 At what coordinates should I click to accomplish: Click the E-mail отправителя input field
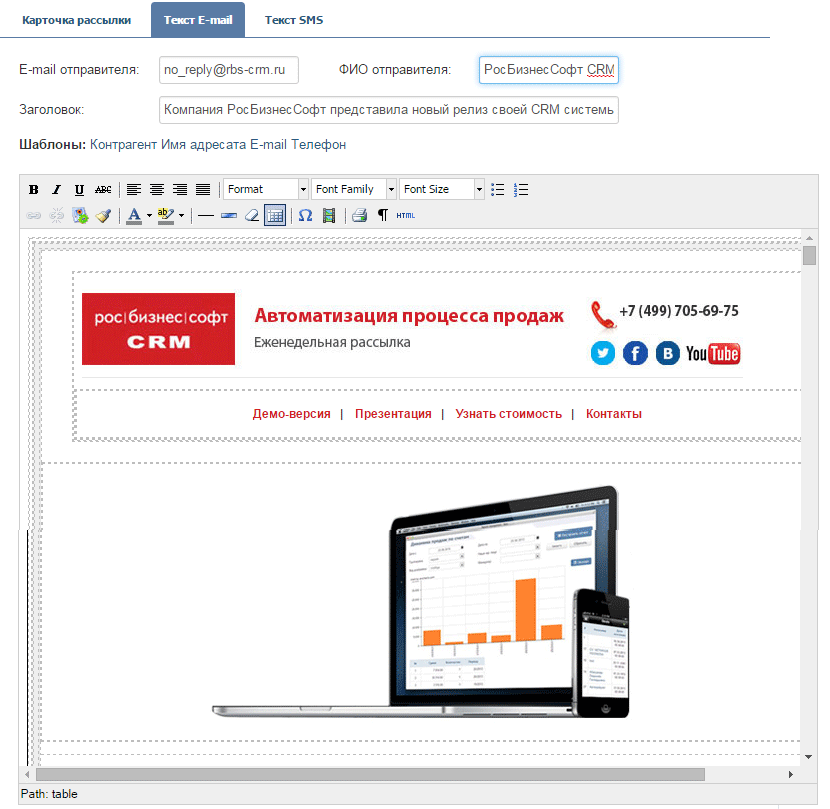pos(228,70)
